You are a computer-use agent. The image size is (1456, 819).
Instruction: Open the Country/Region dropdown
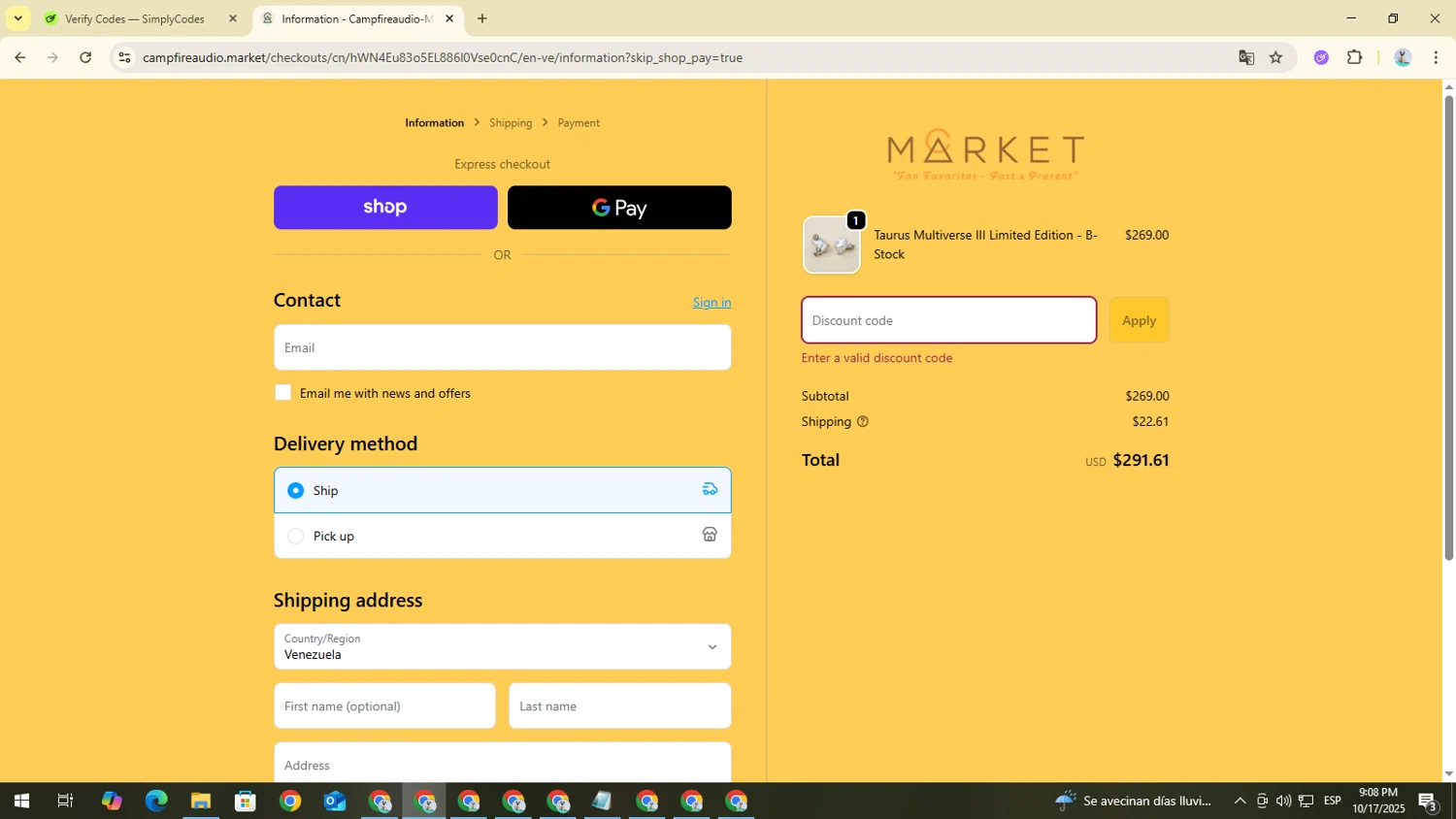pos(502,646)
